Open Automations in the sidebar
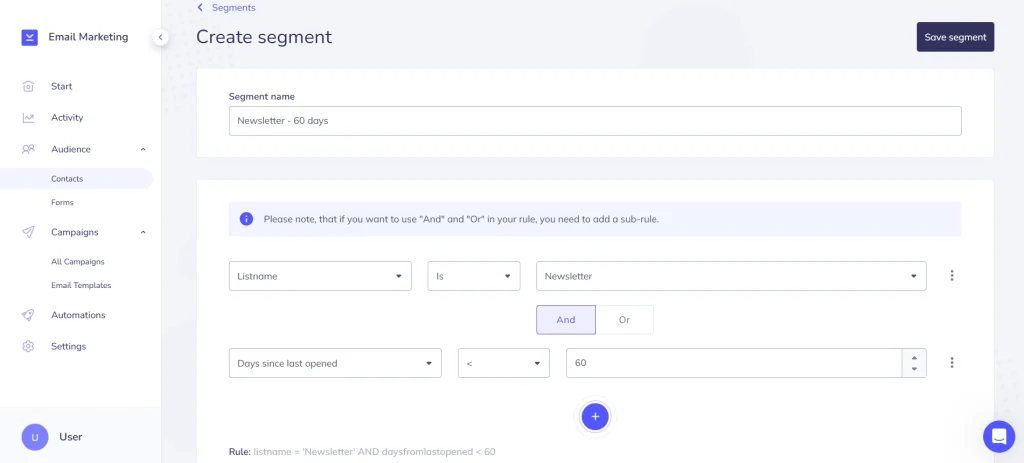Image resolution: width=1024 pixels, height=463 pixels. (78, 315)
